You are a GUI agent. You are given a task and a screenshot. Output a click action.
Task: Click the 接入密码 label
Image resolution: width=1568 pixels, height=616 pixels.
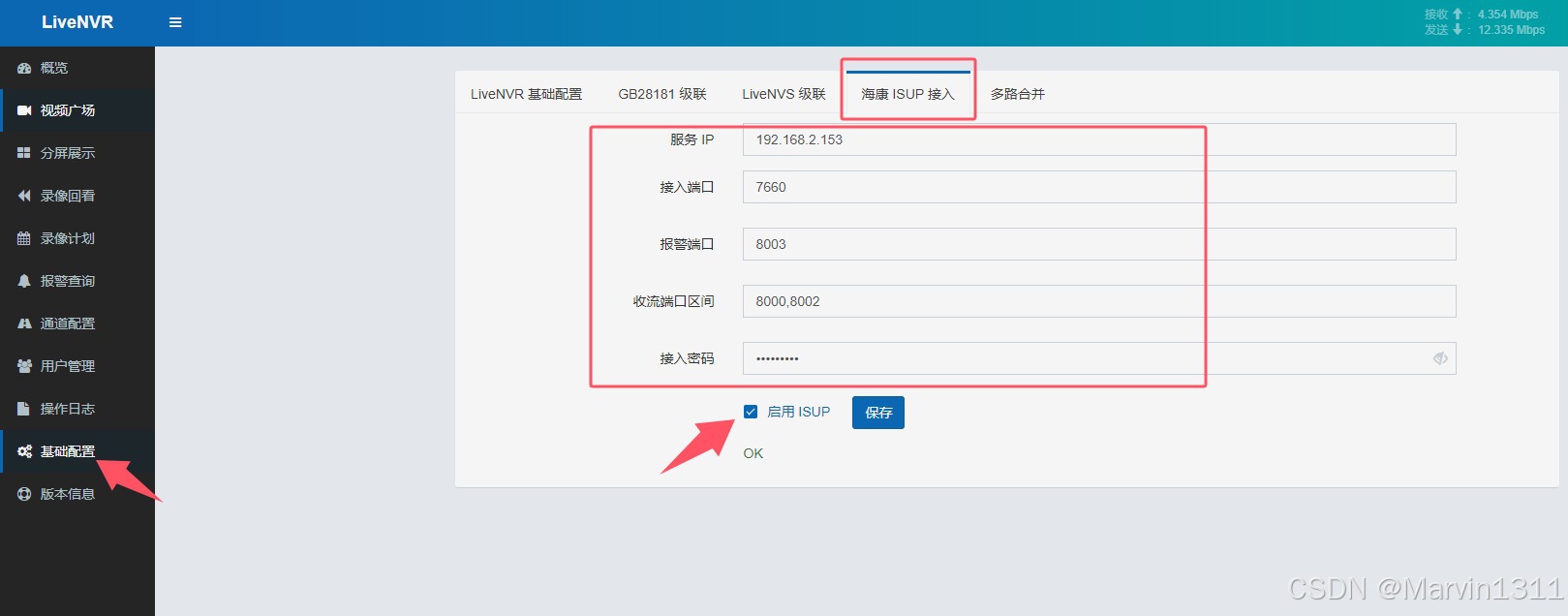coord(687,358)
